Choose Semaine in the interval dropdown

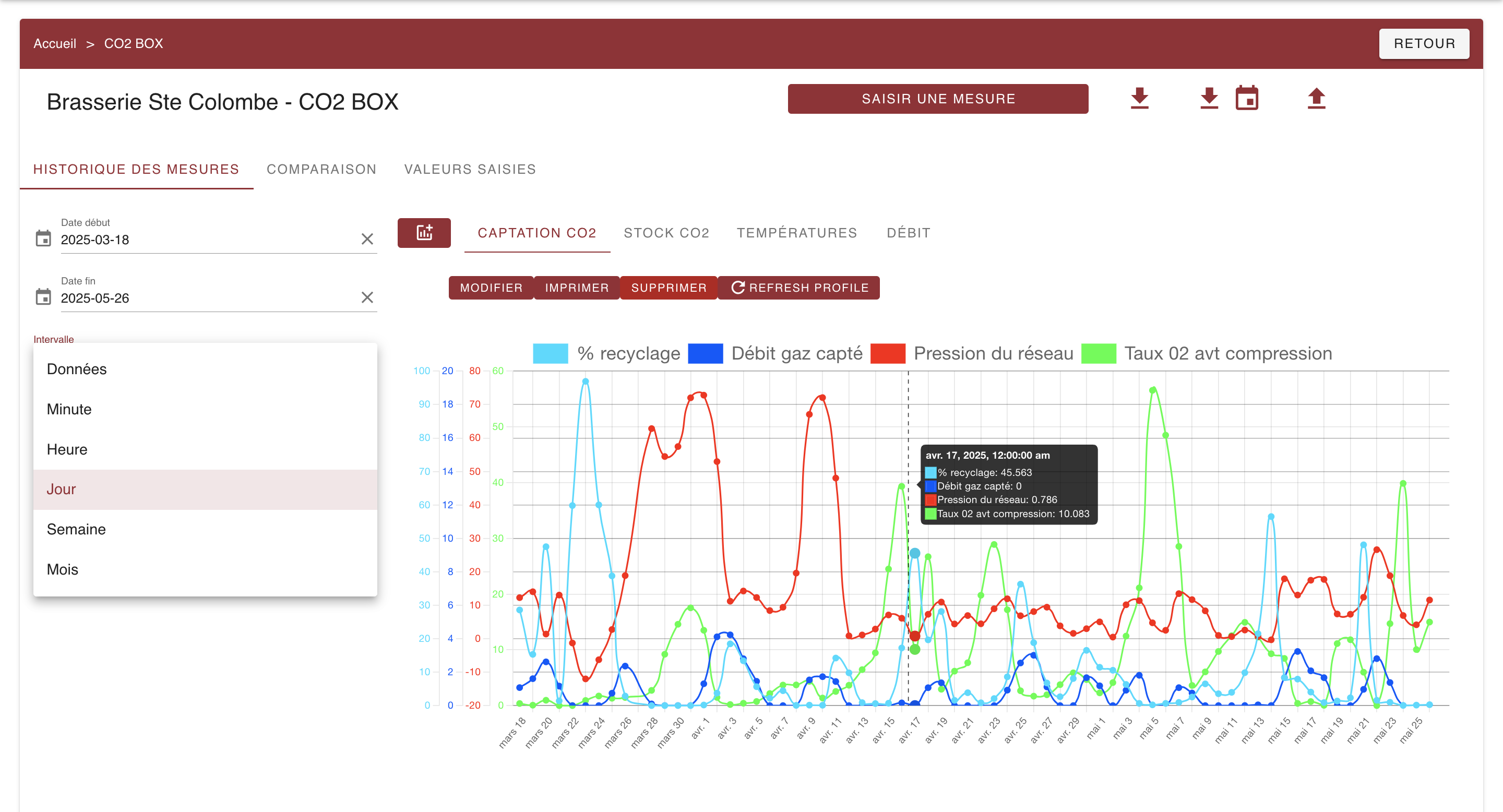coord(76,529)
